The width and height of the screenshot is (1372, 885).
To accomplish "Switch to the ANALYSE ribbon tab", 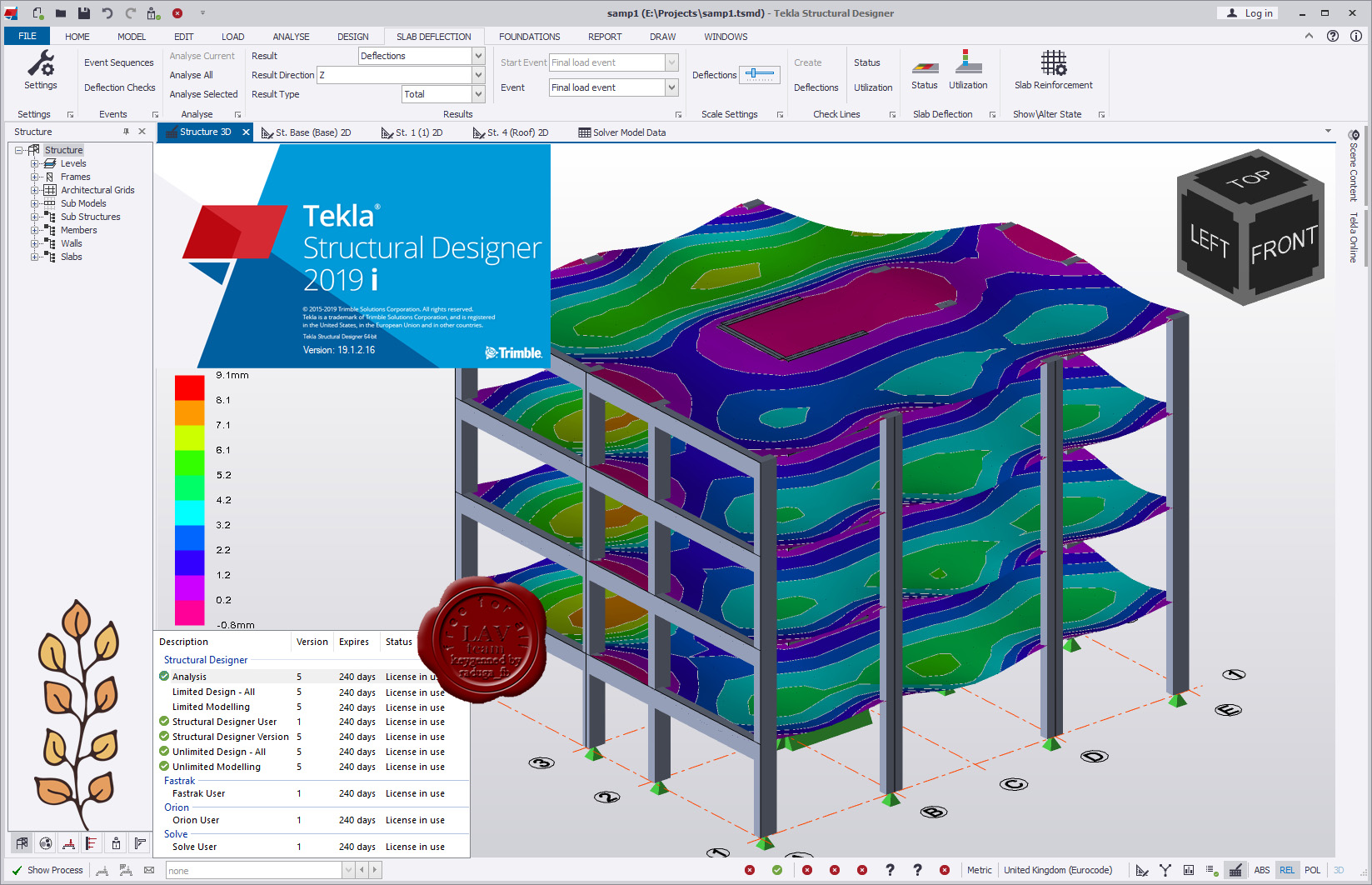I will pyautogui.click(x=291, y=37).
